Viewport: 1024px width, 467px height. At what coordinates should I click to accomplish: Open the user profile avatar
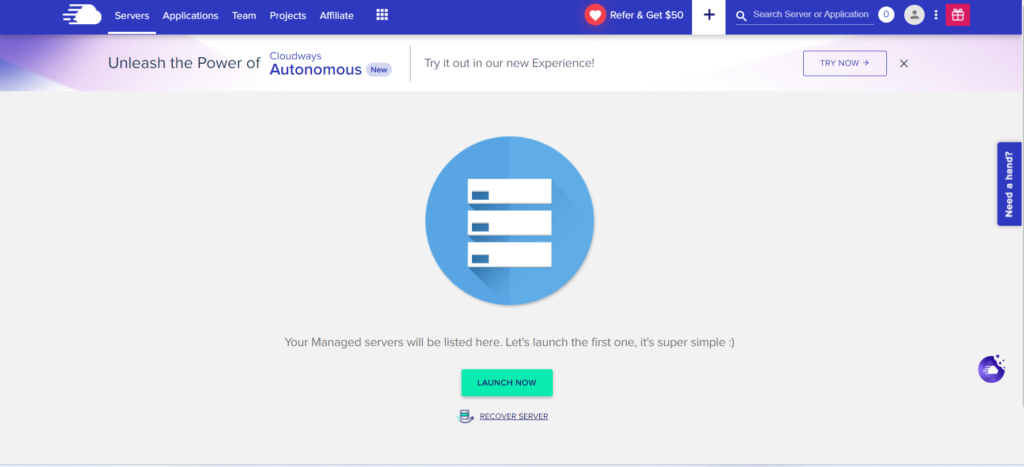(914, 15)
